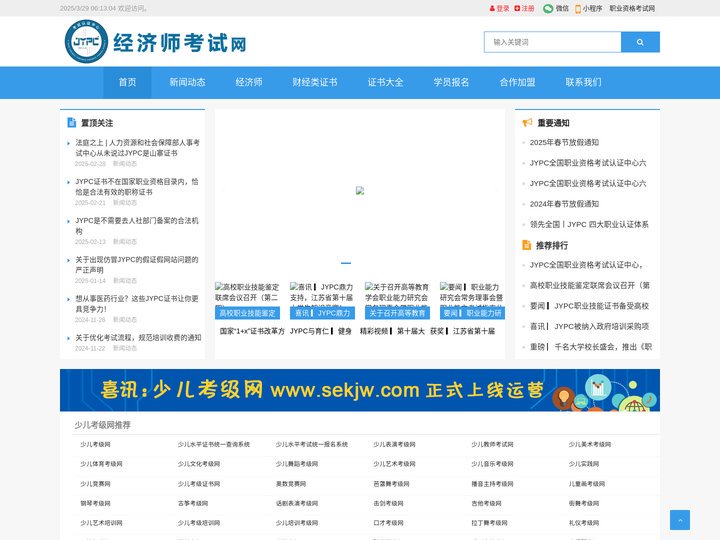The width and height of the screenshot is (720, 540).
Task: Open the 少儿教师考试网 link
Action: click(x=492, y=444)
